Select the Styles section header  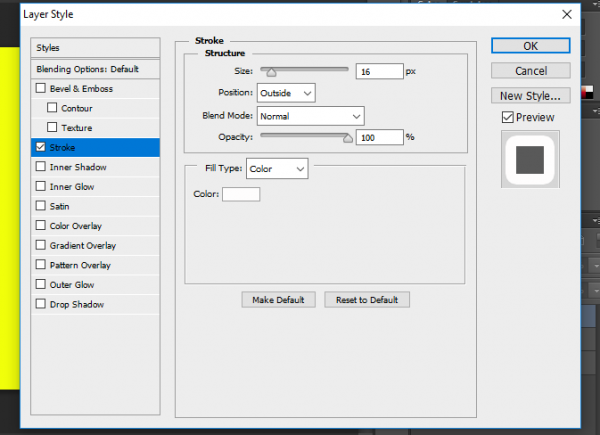click(x=95, y=48)
